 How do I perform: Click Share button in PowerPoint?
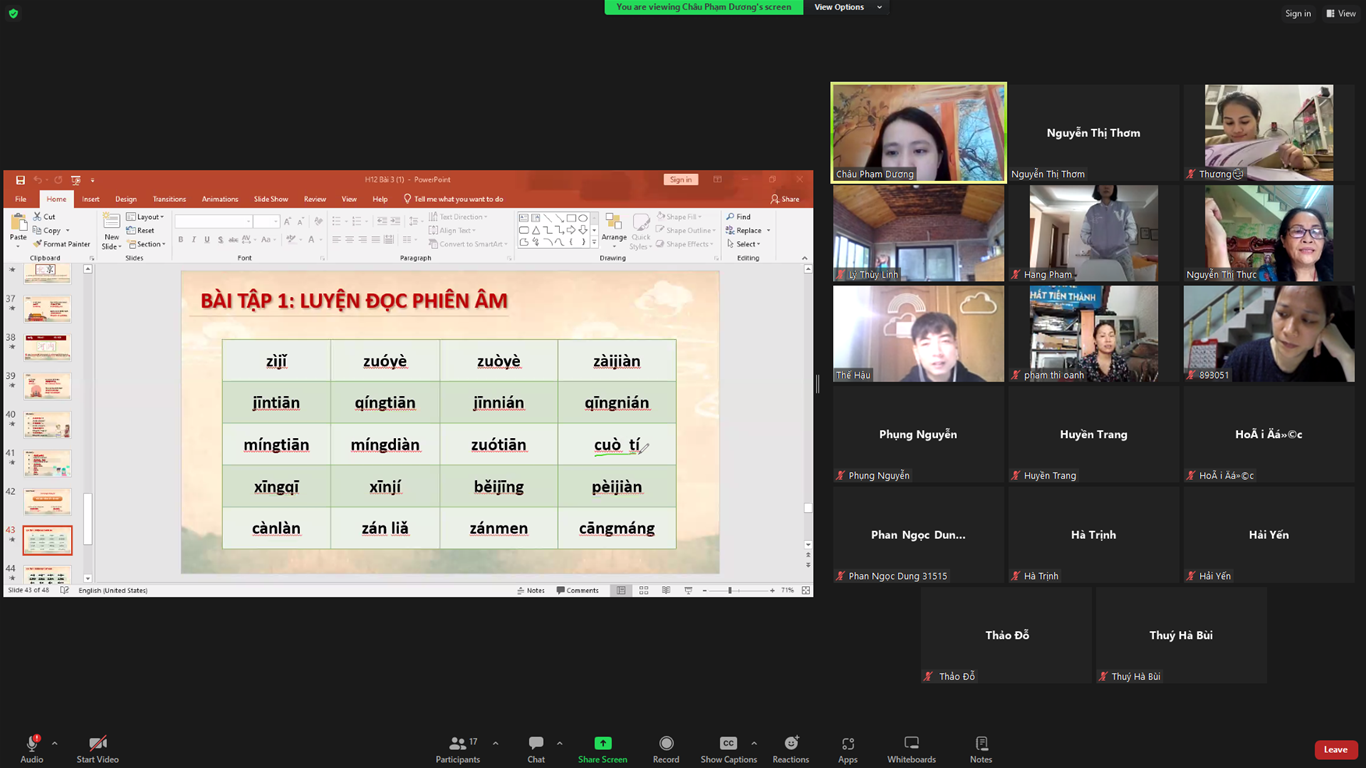pos(785,199)
